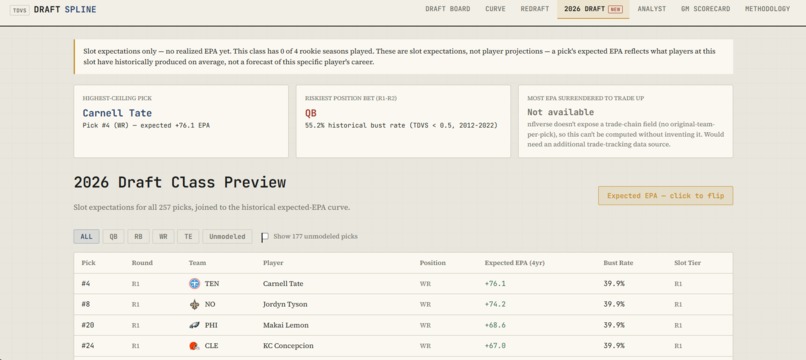
Task: Click pick #8 cell
Action: 85,304
